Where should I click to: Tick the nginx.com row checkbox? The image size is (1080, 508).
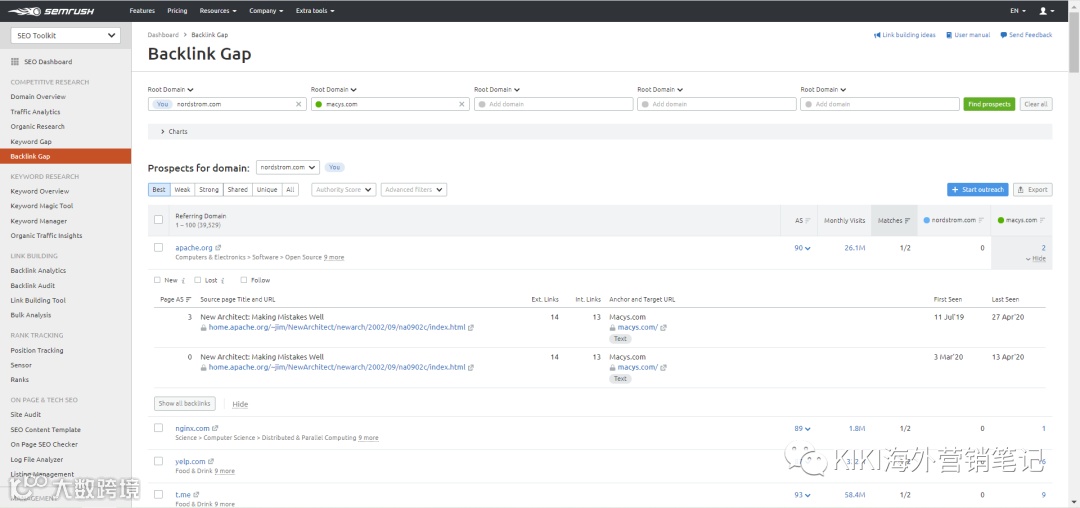(158, 427)
